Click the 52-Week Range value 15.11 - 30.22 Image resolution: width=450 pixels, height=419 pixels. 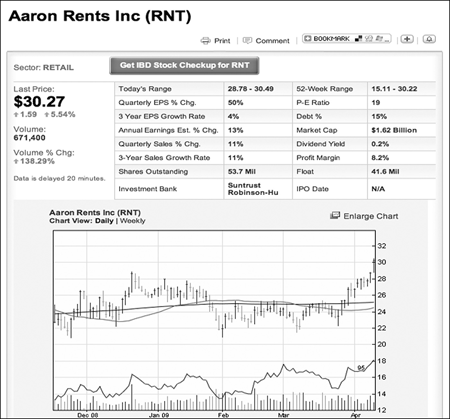pos(394,89)
